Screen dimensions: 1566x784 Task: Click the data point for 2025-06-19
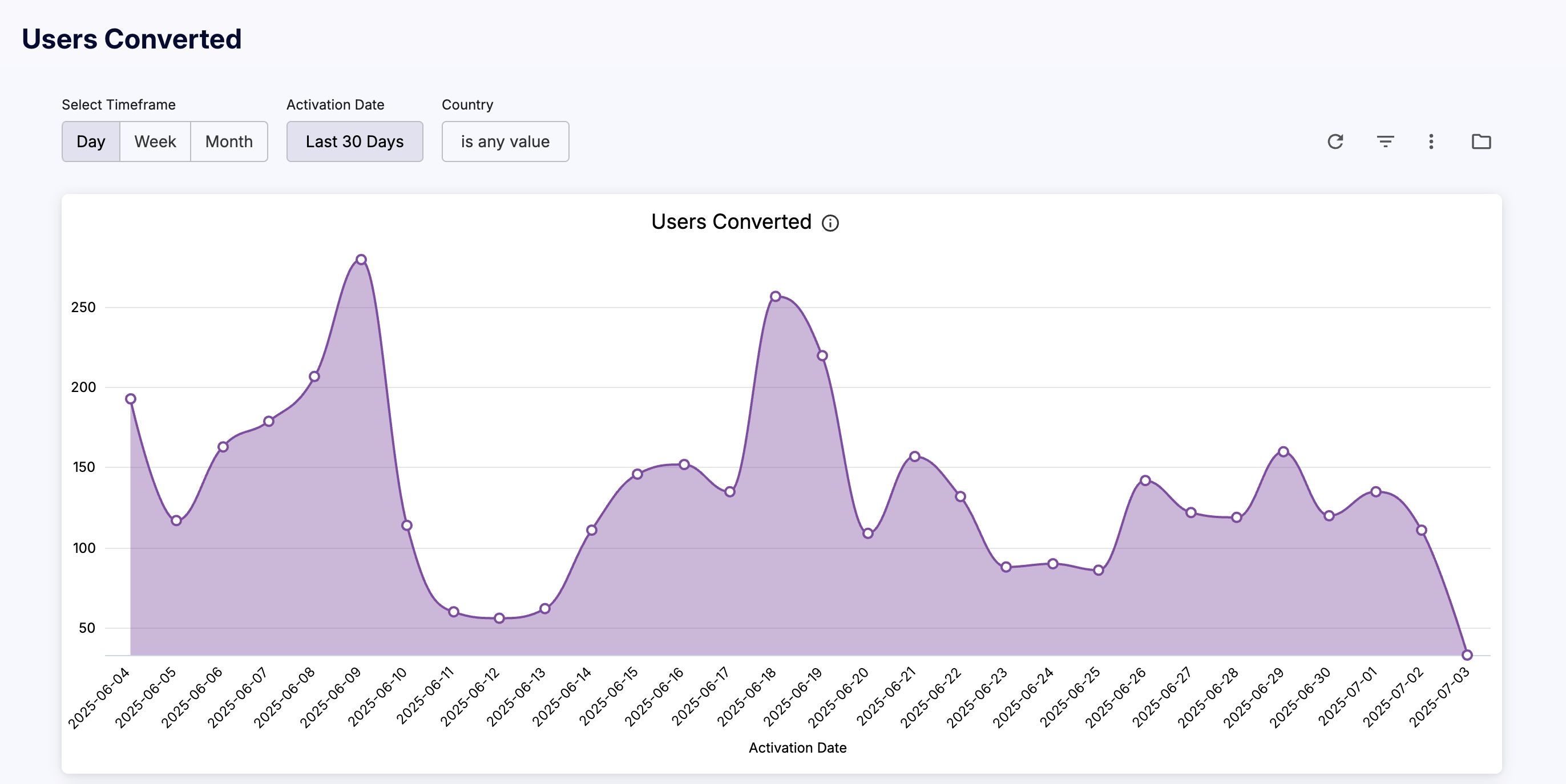click(822, 355)
